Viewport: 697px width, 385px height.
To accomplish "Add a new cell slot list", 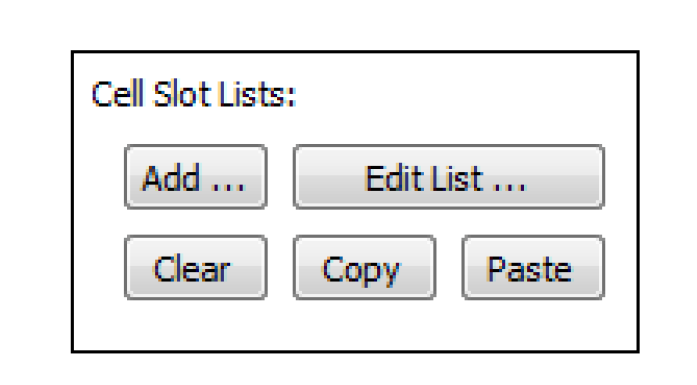I will click(x=196, y=177).
